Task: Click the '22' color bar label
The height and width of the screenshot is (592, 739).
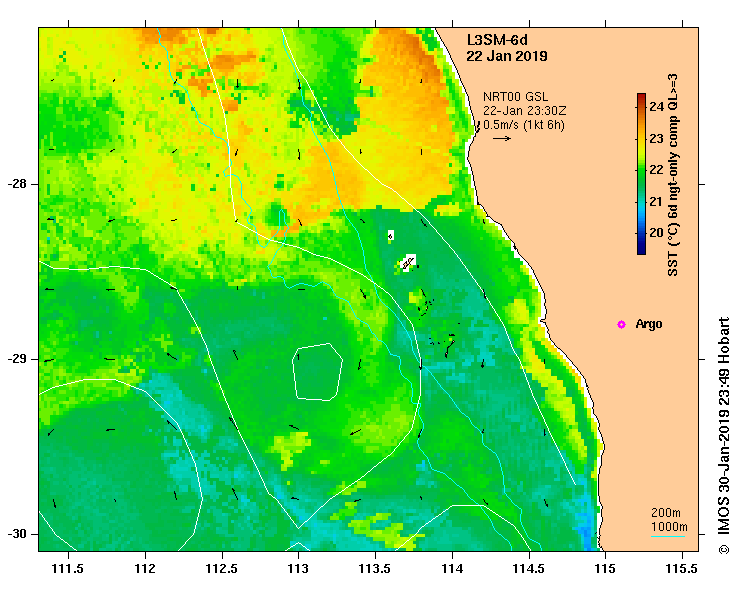Action: point(657,170)
